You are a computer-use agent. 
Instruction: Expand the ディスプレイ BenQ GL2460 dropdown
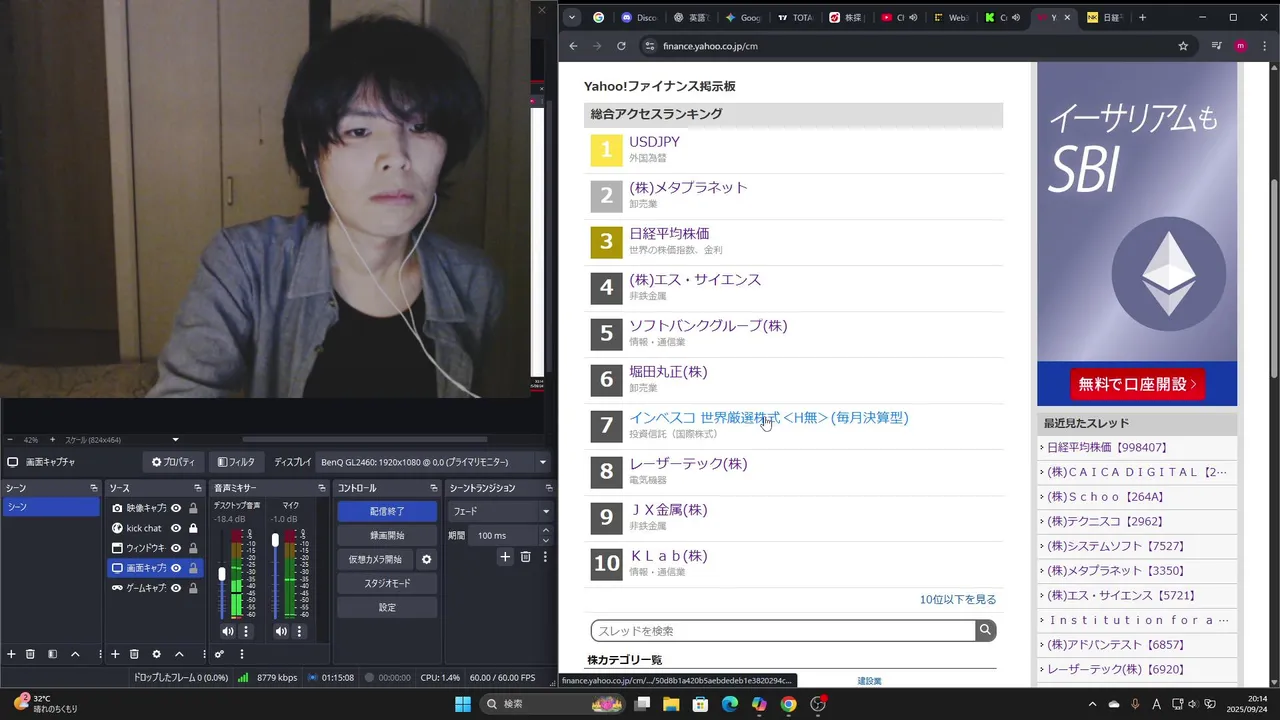(x=543, y=462)
